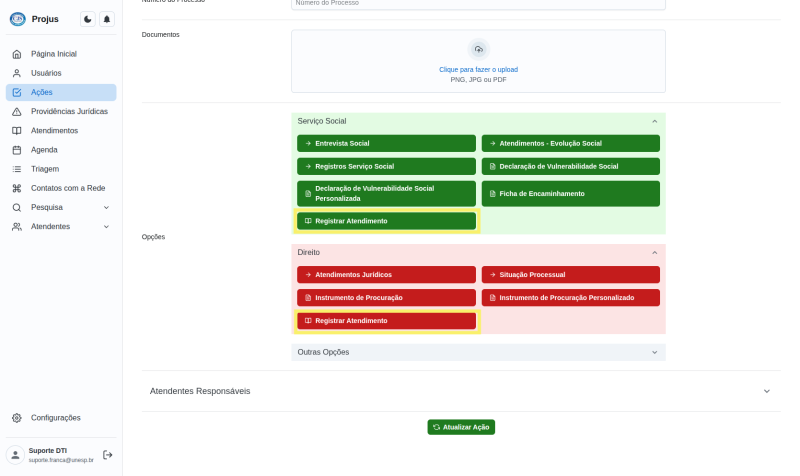Expand the Pesquisa sidebar submenu
The image size is (800, 476).
(106, 207)
